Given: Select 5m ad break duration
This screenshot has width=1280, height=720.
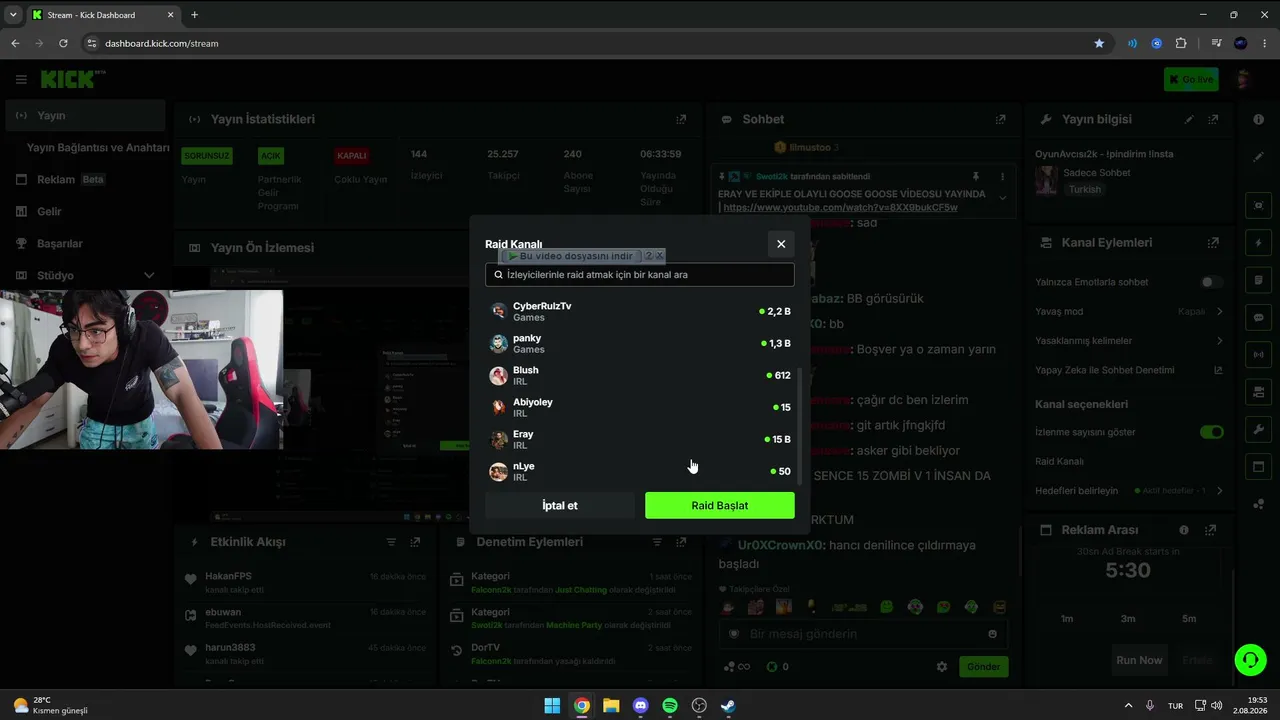Looking at the screenshot, I should (1189, 619).
